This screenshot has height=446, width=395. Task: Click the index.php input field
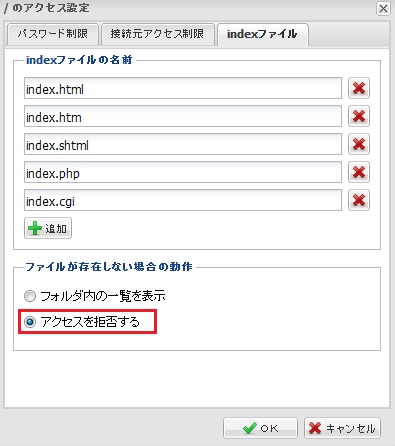183,172
